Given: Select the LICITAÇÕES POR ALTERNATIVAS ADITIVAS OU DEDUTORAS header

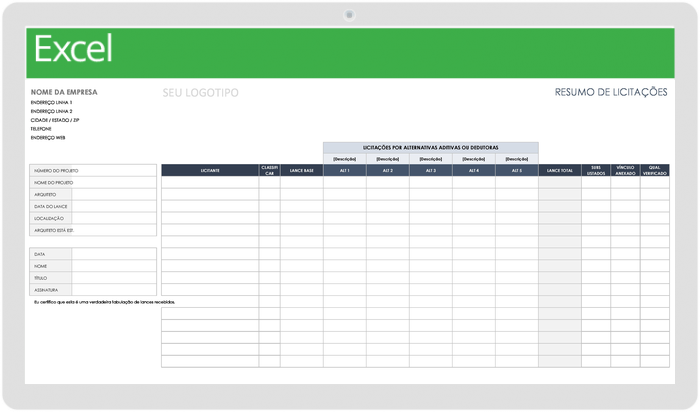Looking at the screenshot, I should [431, 148].
